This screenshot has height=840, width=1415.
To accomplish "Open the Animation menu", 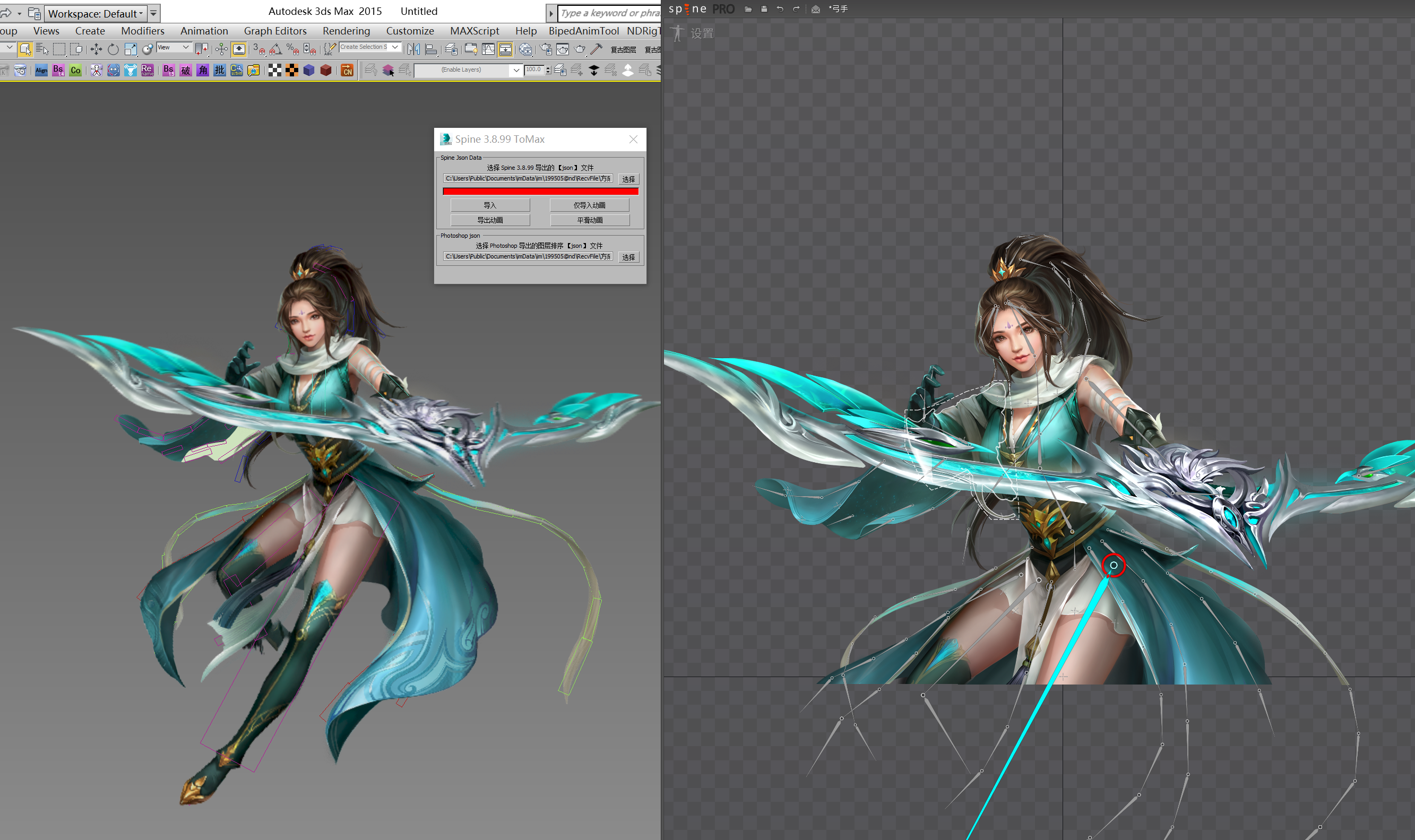I will pyautogui.click(x=204, y=31).
